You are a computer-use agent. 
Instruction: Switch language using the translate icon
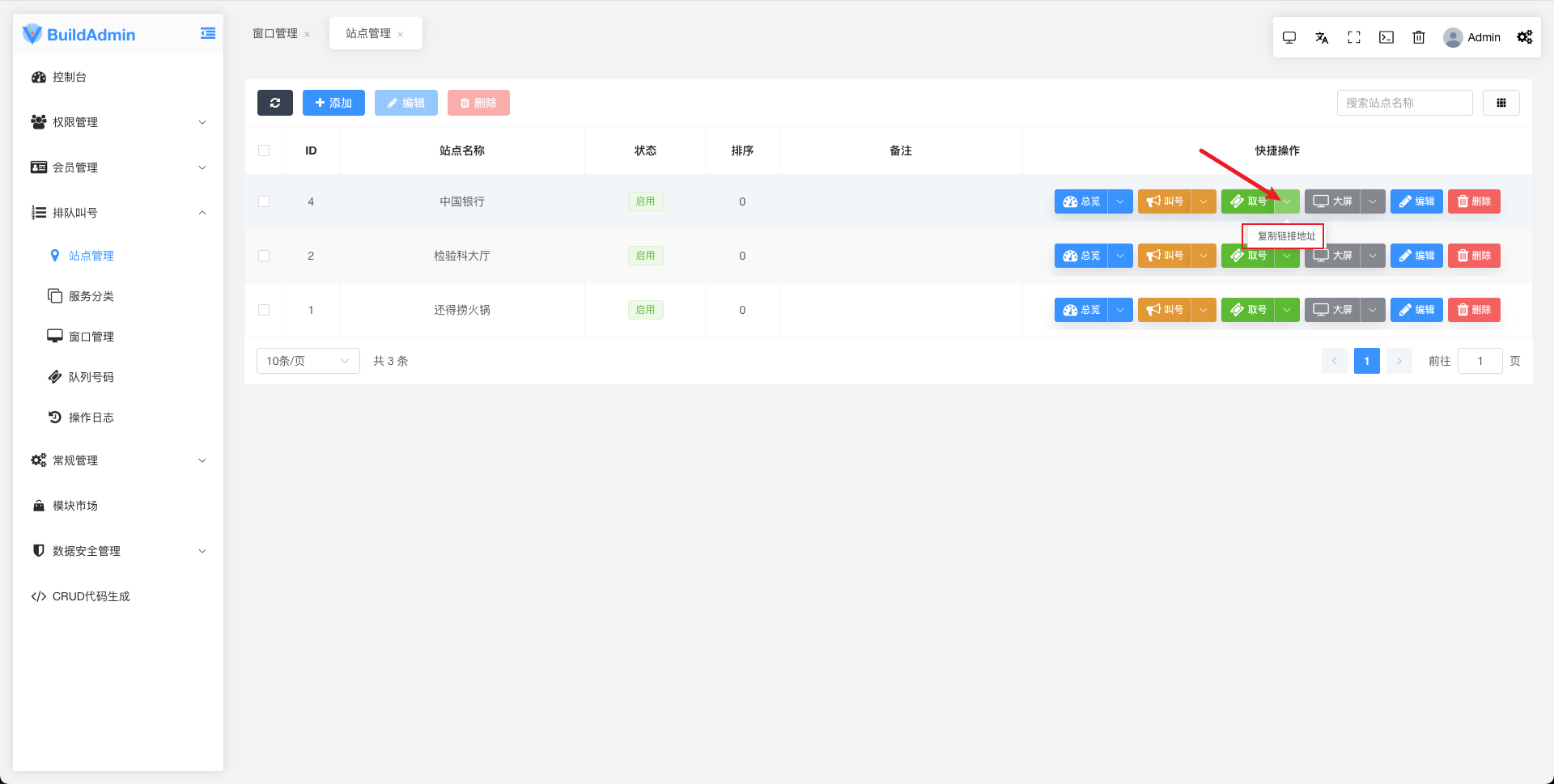click(x=1322, y=37)
